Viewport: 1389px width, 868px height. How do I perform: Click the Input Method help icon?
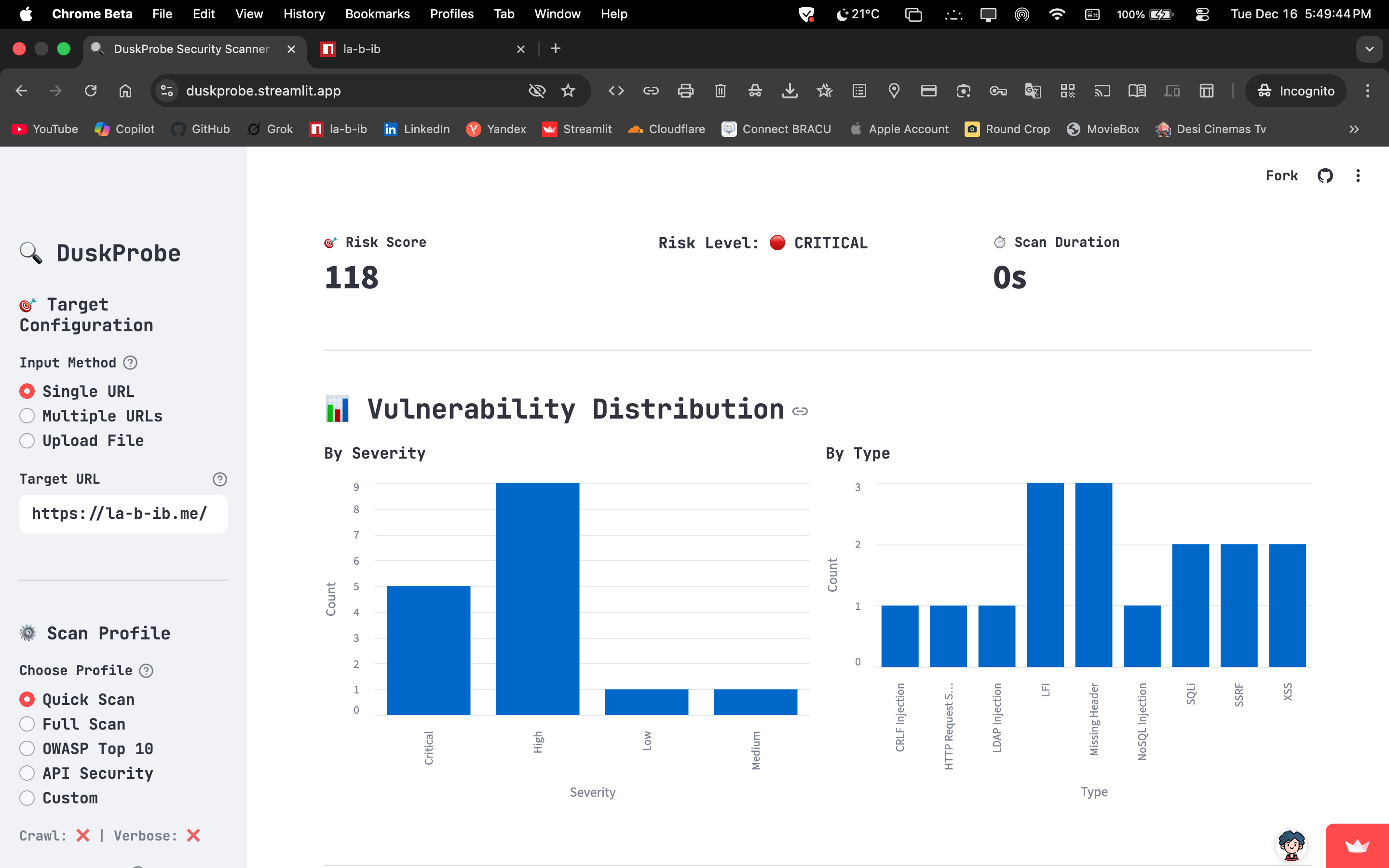point(130,363)
